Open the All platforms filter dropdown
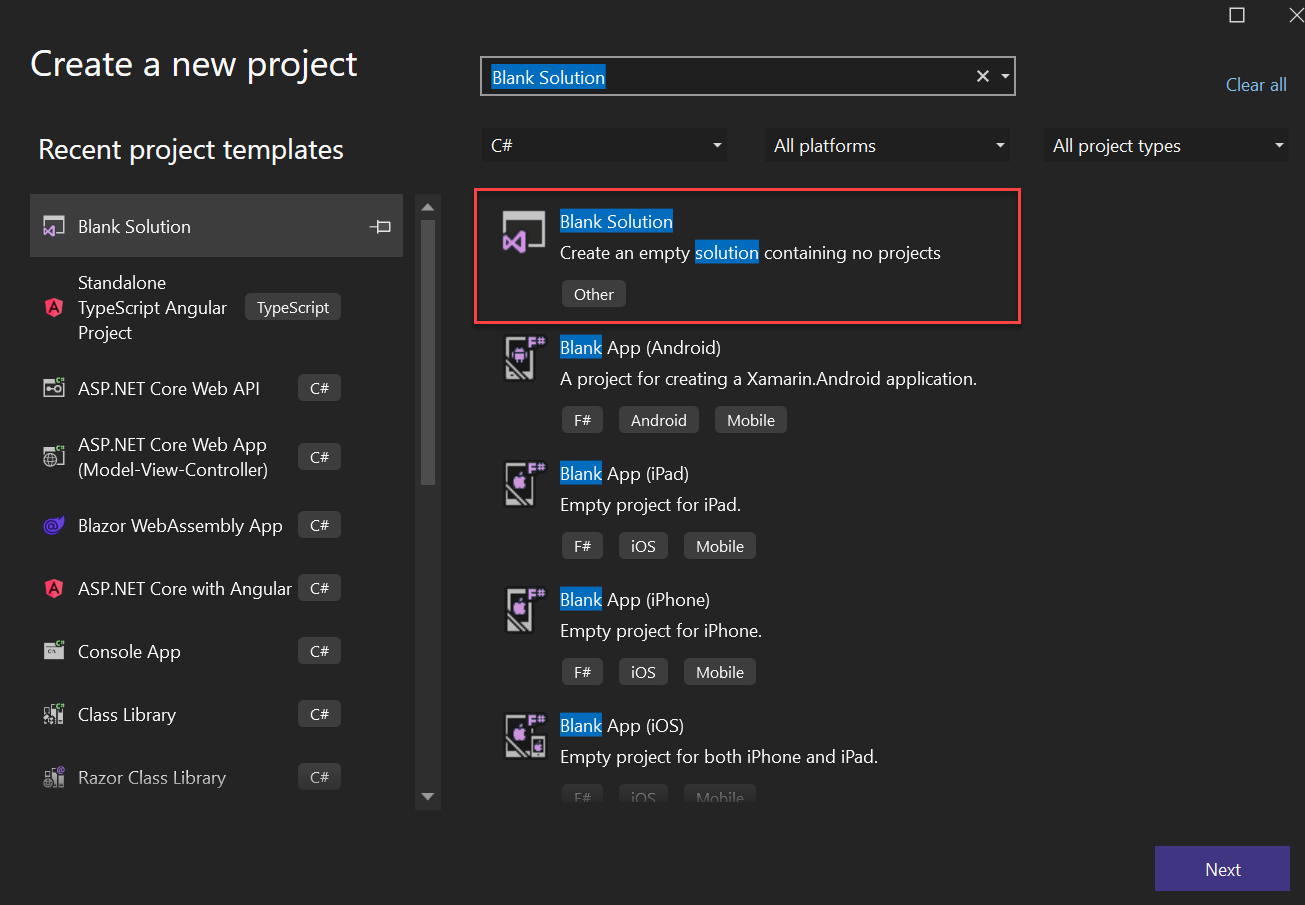Viewport: 1305px width, 905px height. 886,145
